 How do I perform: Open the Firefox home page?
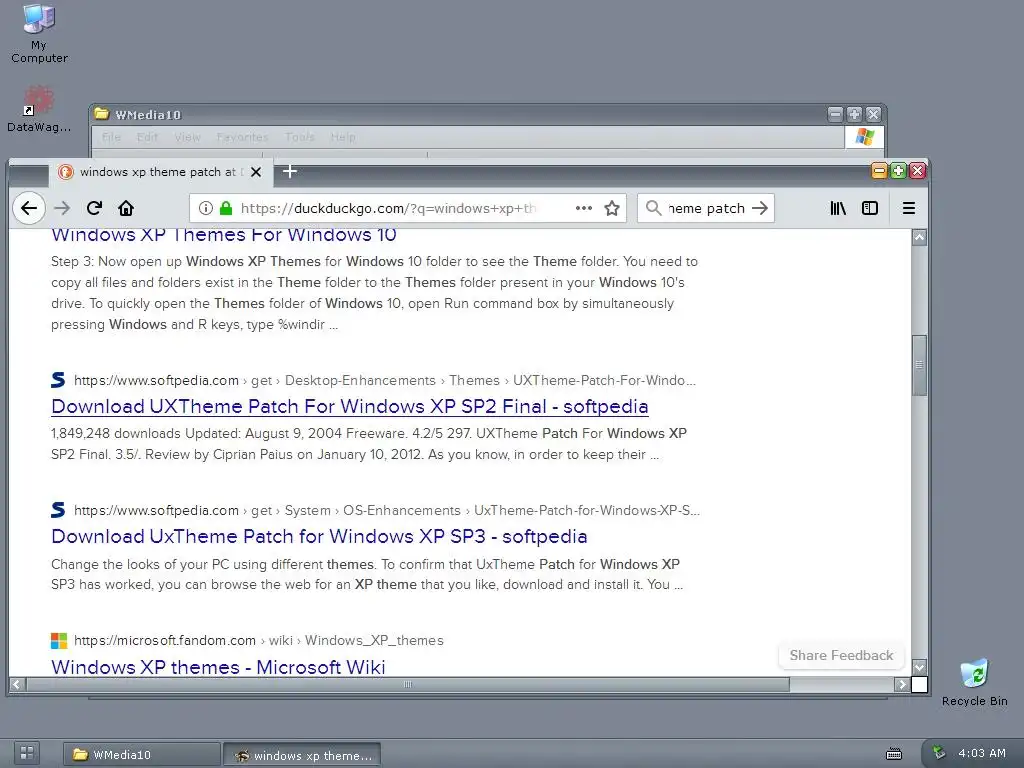click(x=126, y=208)
